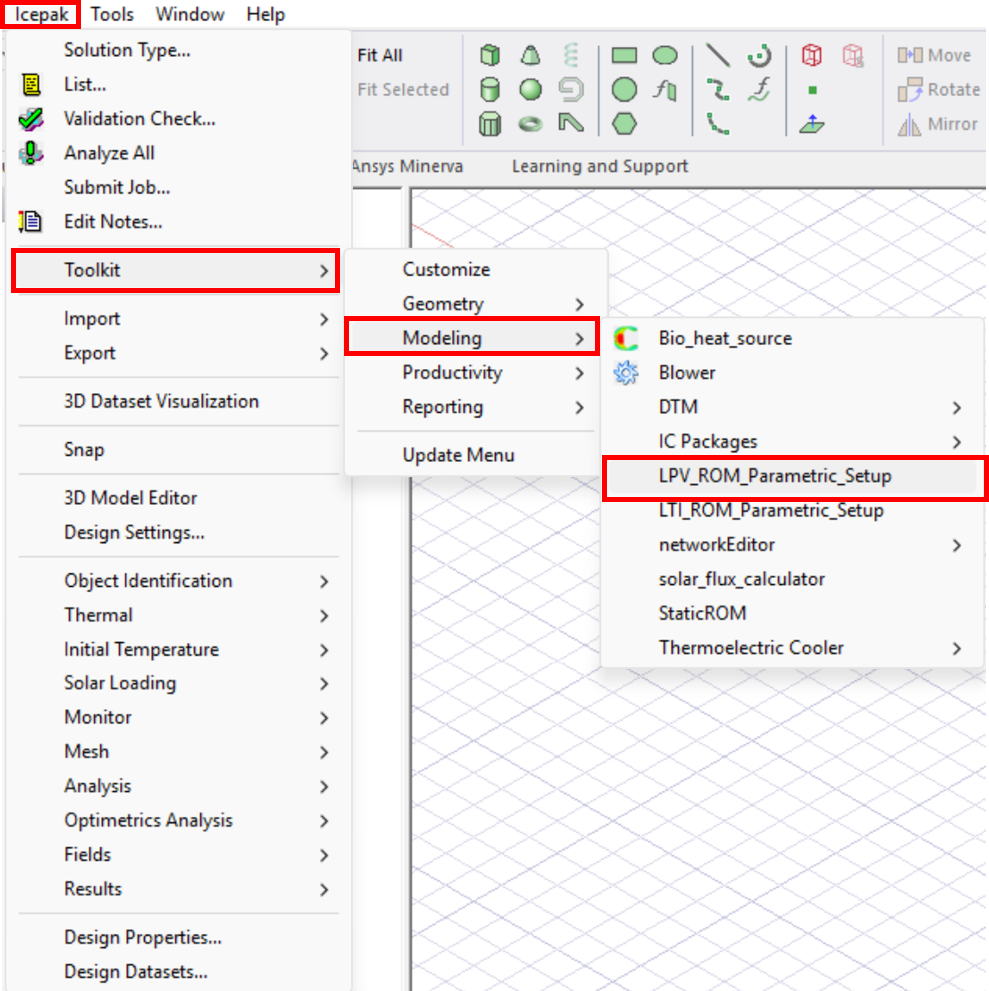The image size is (989, 991).
Task: Select LTI_ROM_Parametric_Setup entry
Action: click(792, 511)
